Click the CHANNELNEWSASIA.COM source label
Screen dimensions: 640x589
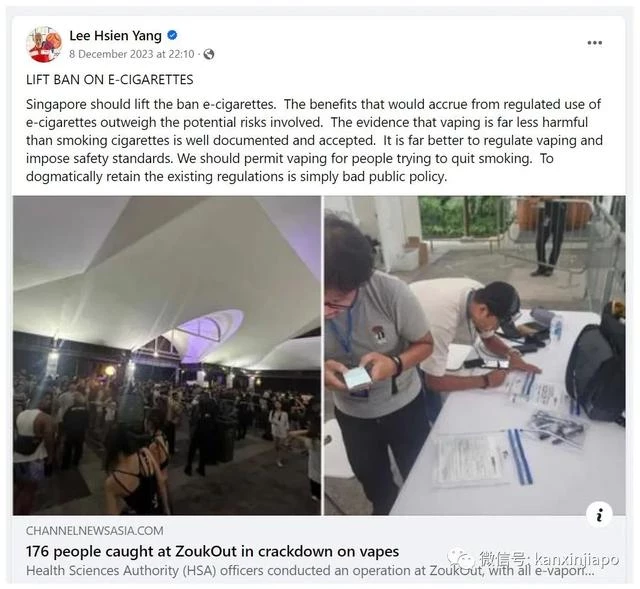click(95, 531)
